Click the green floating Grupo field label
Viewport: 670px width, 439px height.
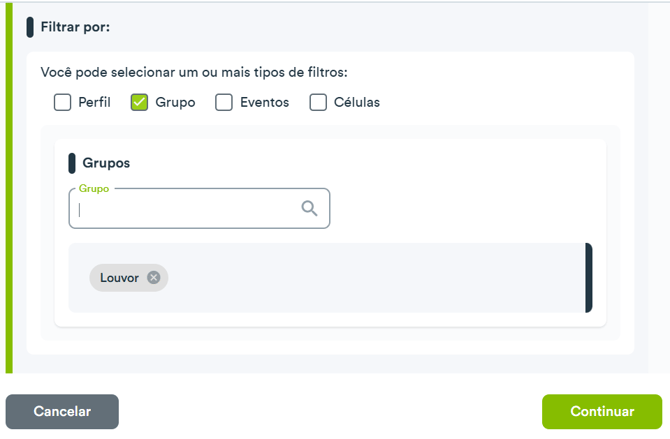[x=94, y=189]
